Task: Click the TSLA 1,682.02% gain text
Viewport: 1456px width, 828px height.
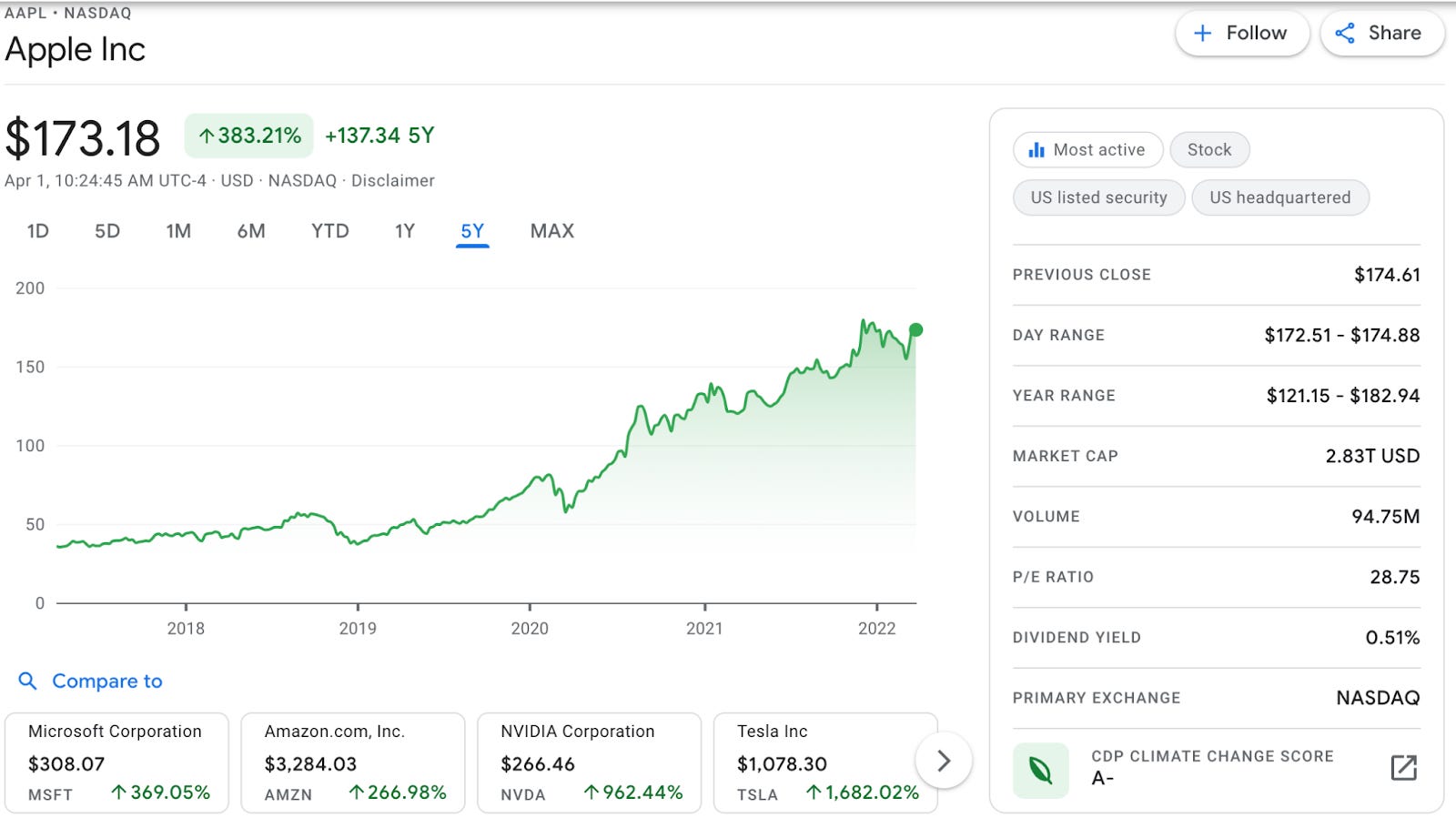Action: pyautogui.click(x=862, y=793)
